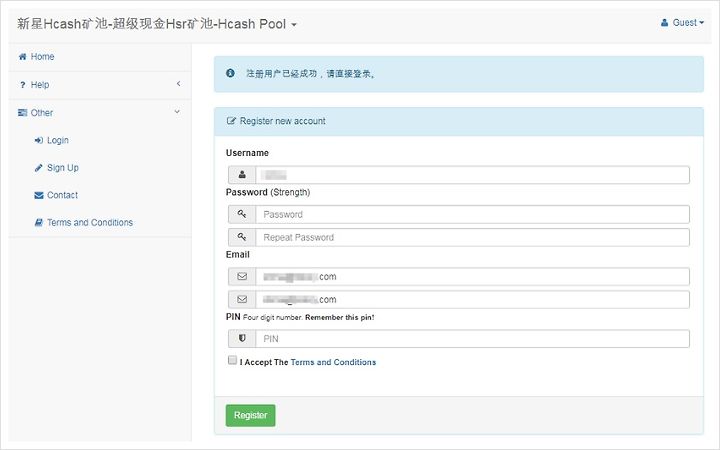Click the Login arrow icon

[x=39, y=141]
